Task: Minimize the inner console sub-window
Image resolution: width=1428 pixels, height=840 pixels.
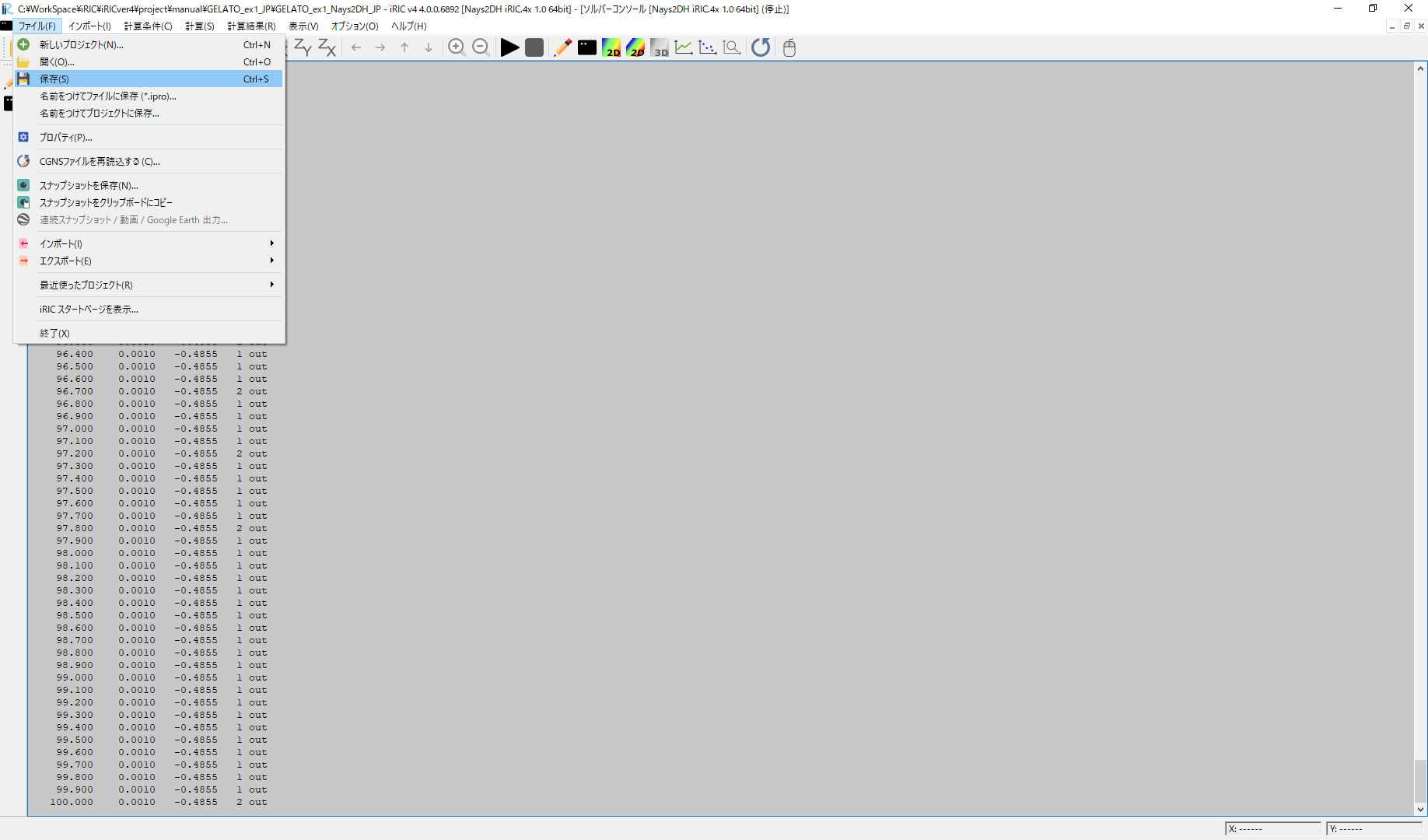Action: [1392, 26]
